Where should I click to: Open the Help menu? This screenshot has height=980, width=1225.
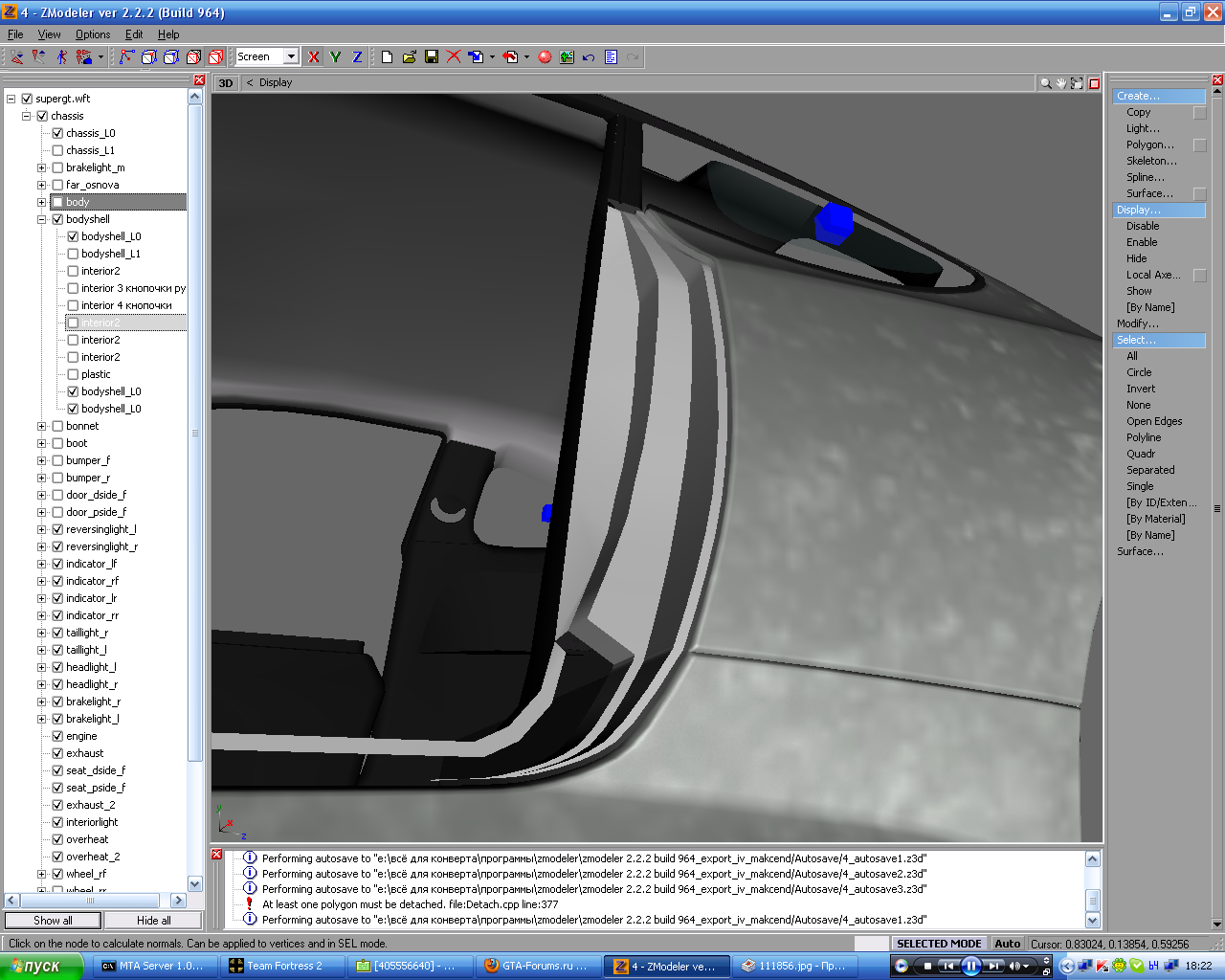pos(168,34)
